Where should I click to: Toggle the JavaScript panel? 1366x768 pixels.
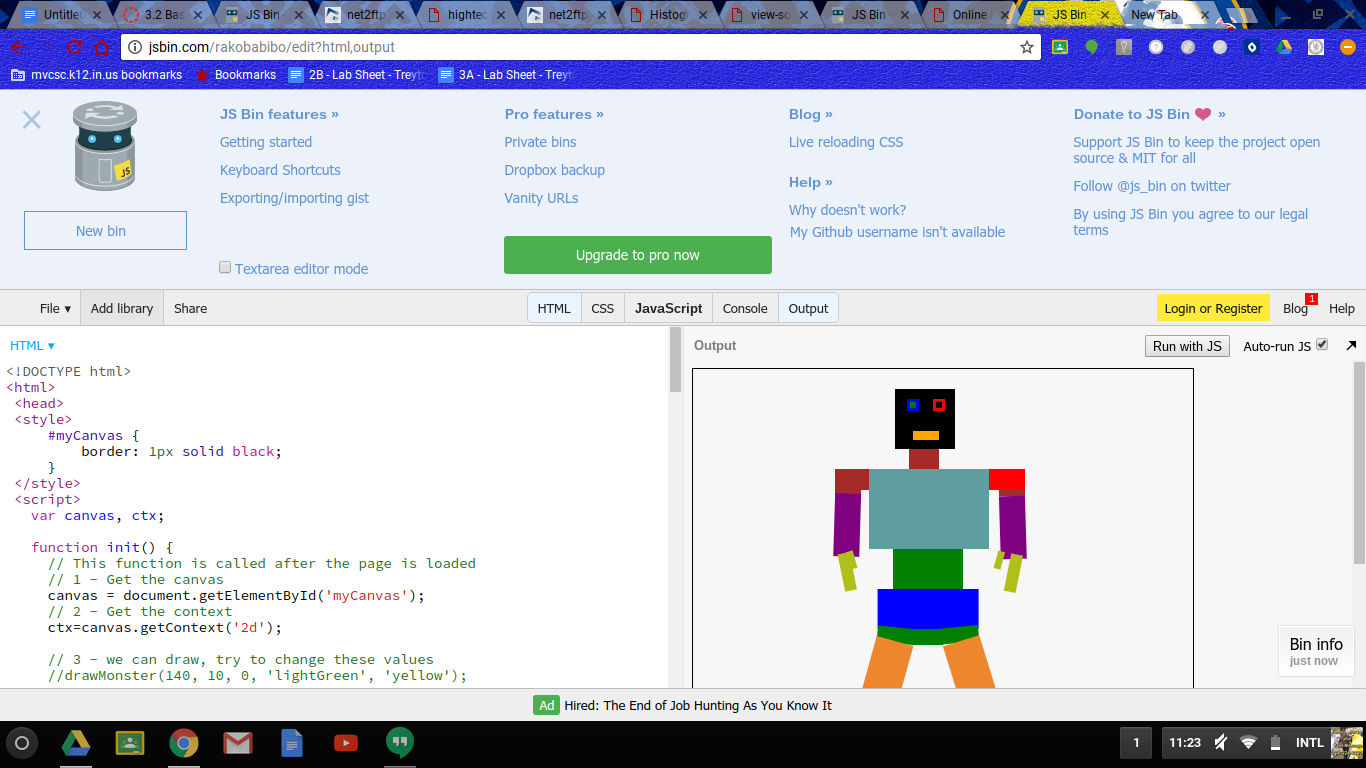[668, 308]
